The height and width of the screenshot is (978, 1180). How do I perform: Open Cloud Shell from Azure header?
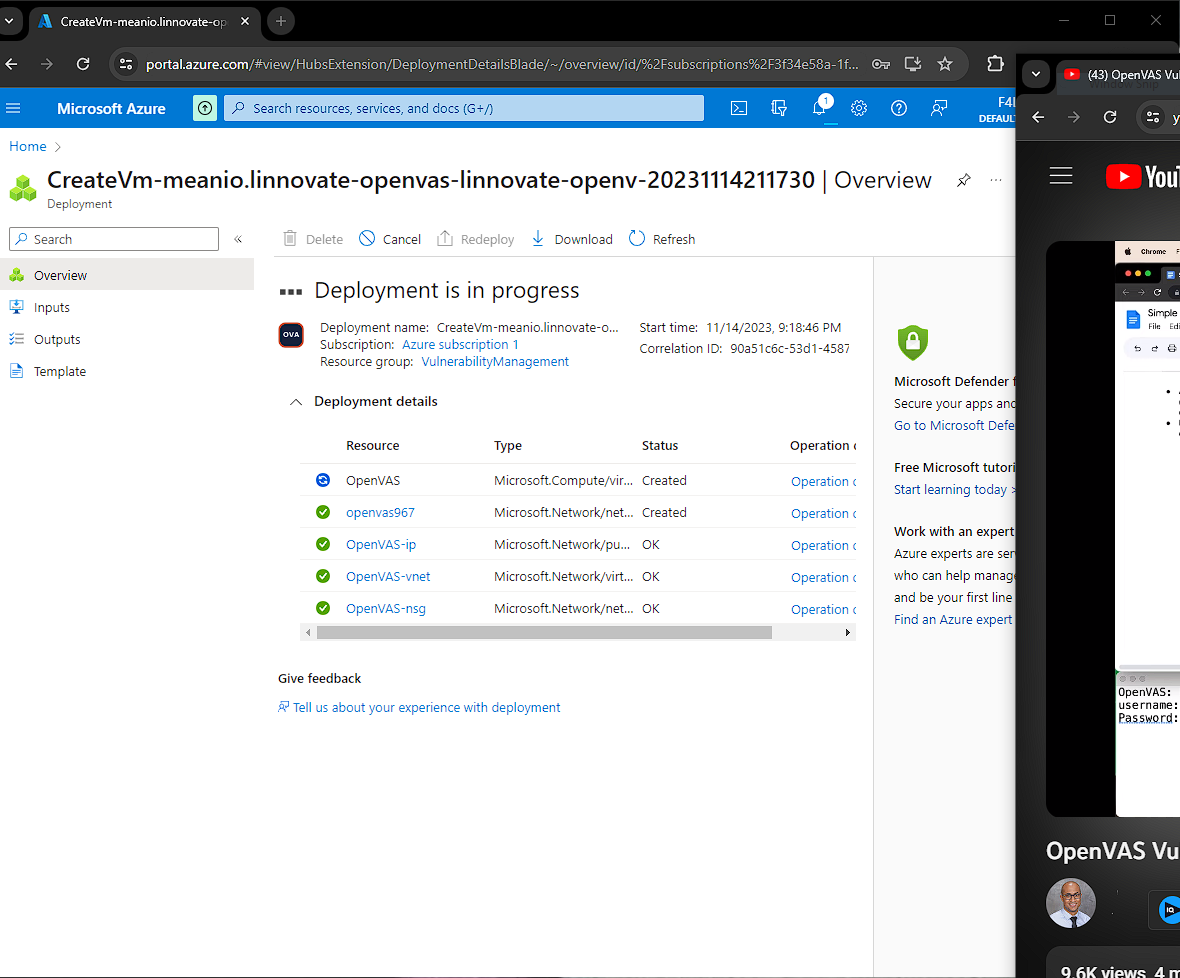[739, 108]
